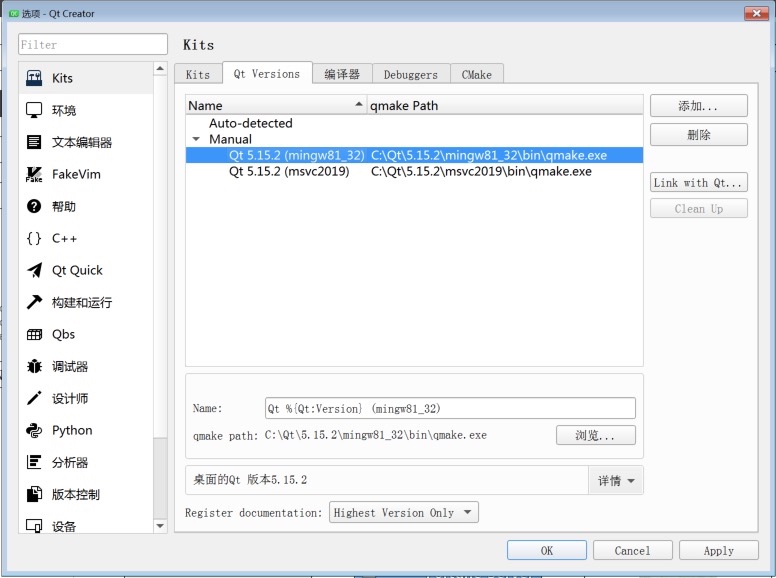Image resolution: width=776 pixels, height=578 pixels.
Task: Open the 设备 device icon
Action: [x=34, y=525]
